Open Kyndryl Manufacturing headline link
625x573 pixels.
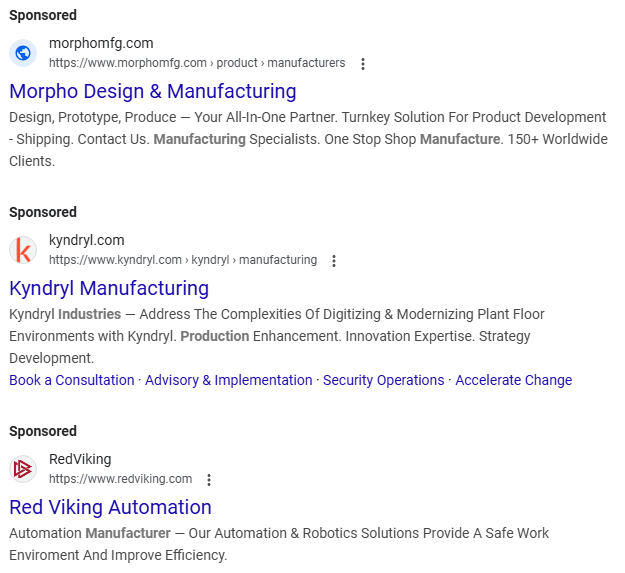point(109,288)
